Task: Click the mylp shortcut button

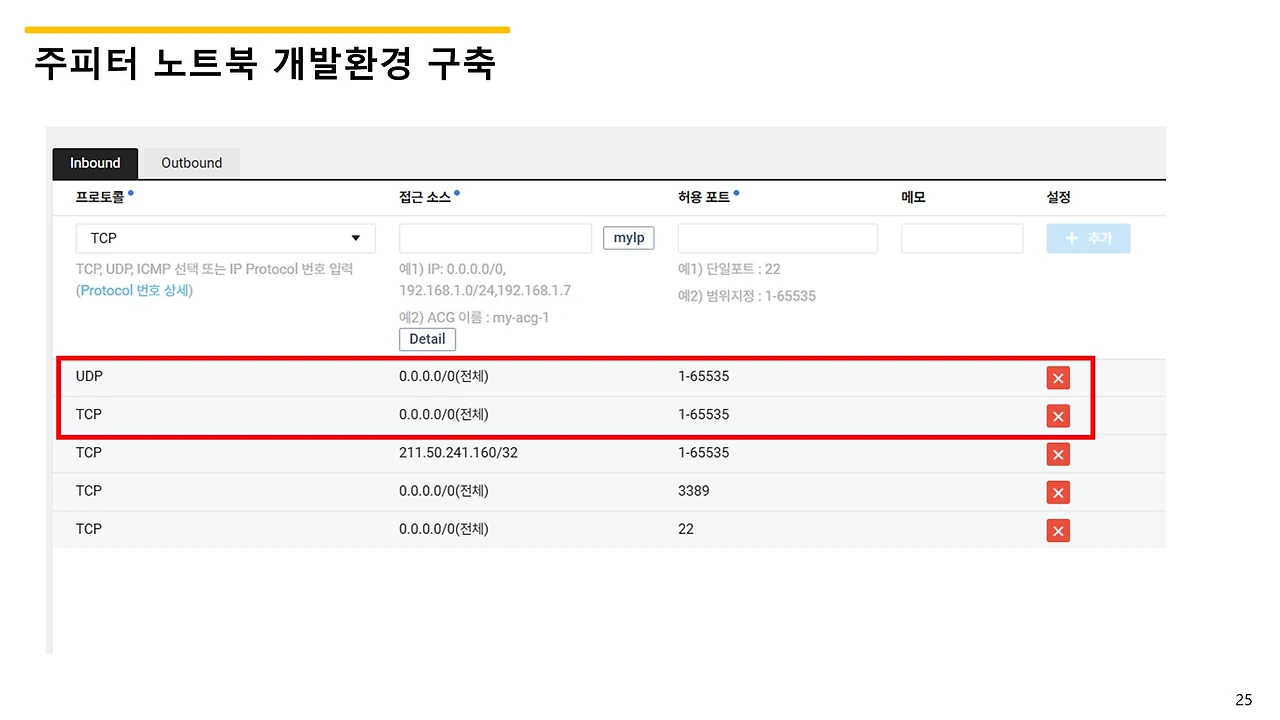Action: (x=628, y=237)
